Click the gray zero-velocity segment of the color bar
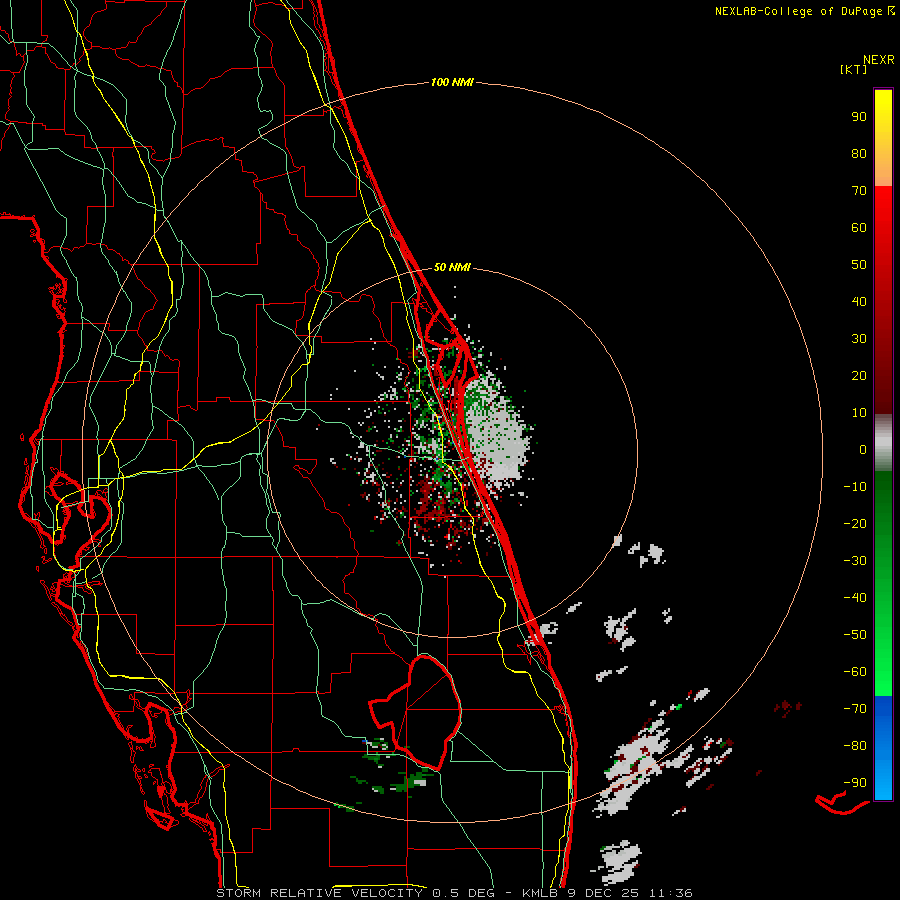The height and width of the screenshot is (900, 900). [883, 443]
